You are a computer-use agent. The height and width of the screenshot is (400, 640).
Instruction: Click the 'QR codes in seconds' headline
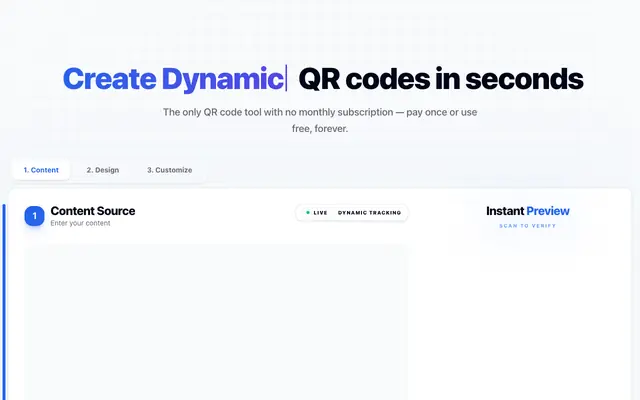coord(441,79)
